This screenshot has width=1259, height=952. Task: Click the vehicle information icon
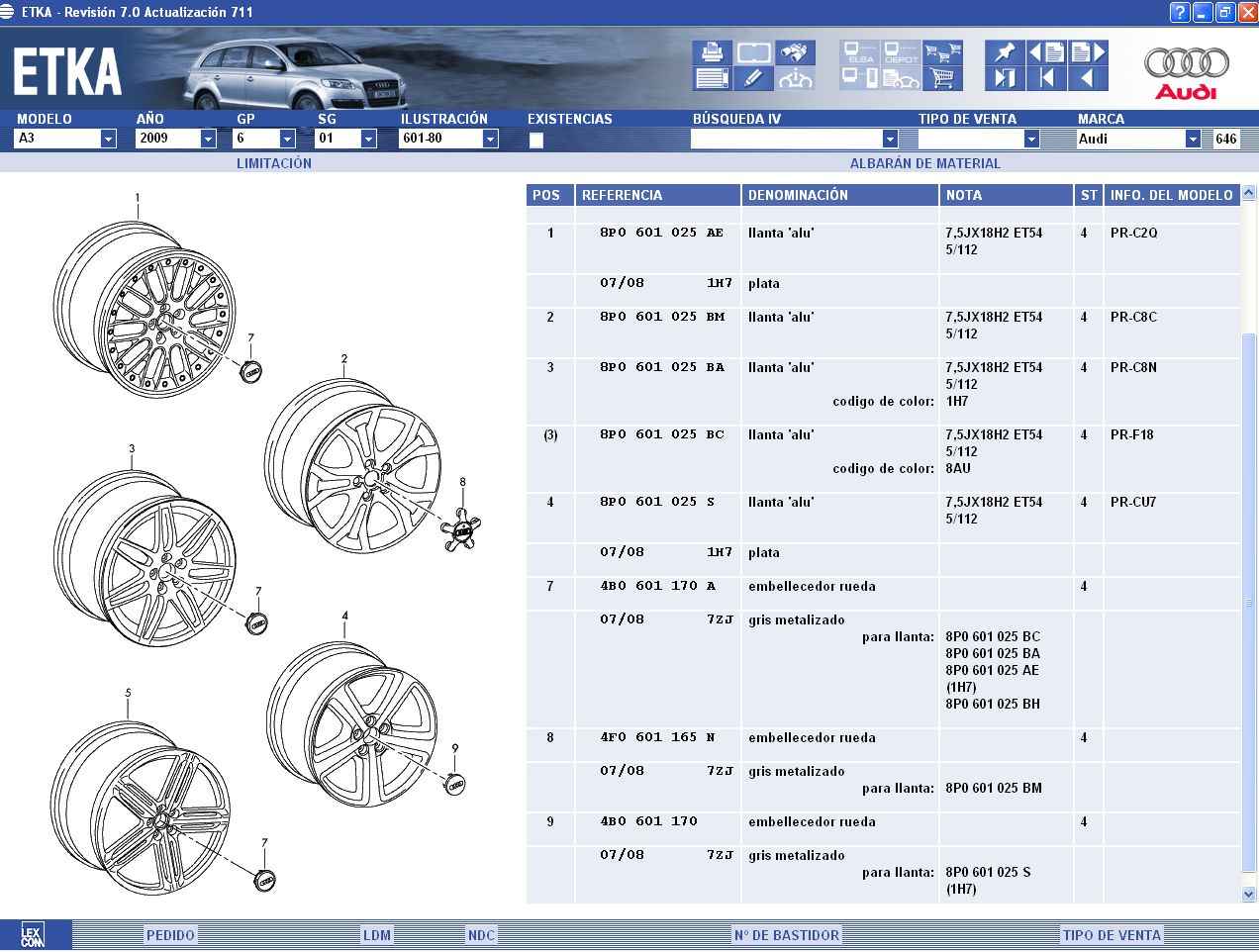coord(796,77)
